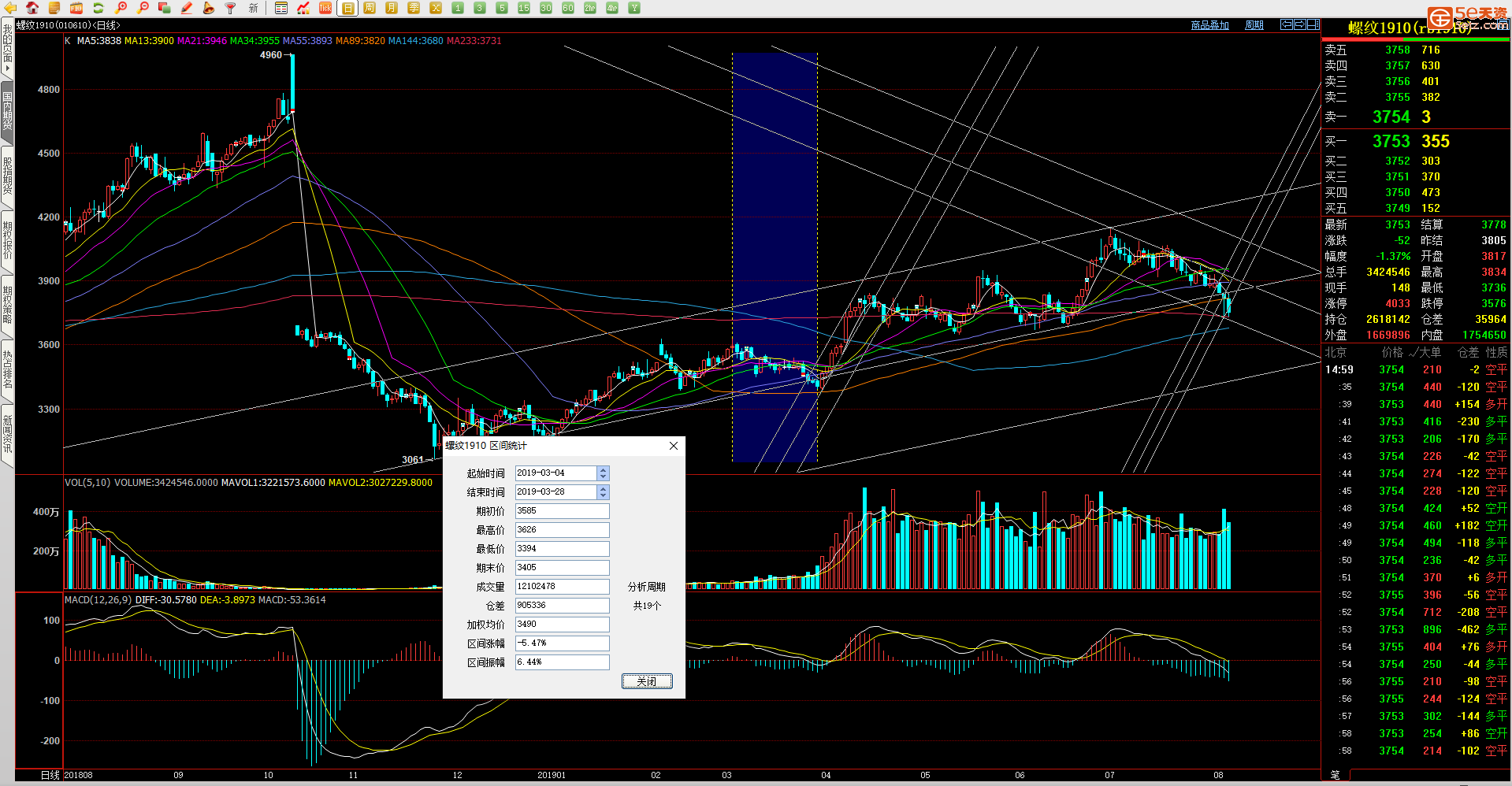
Task: Click the 笔 tab at bottom right
Action: coord(1335,775)
